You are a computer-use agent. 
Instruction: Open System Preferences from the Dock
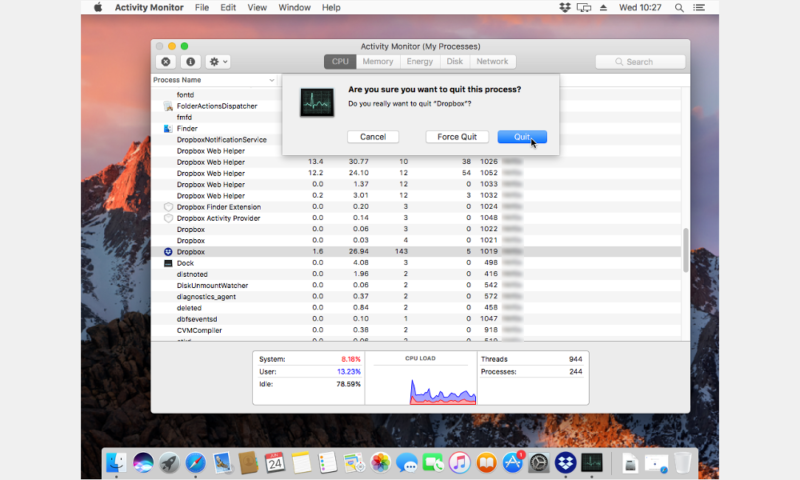click(x=539, y=463)
